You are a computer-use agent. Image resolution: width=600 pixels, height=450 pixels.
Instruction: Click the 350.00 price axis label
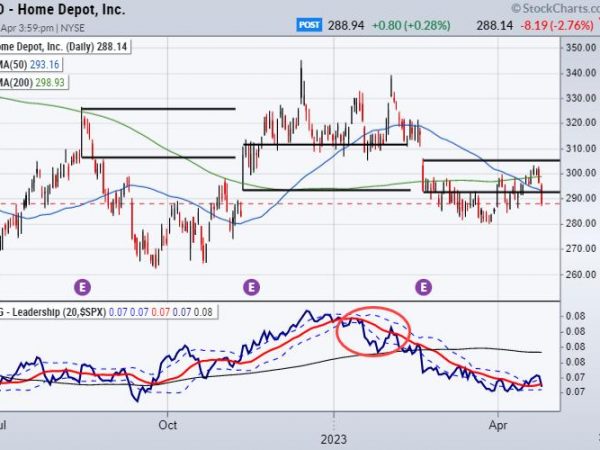pyautogui.click(x=581, y=47)
